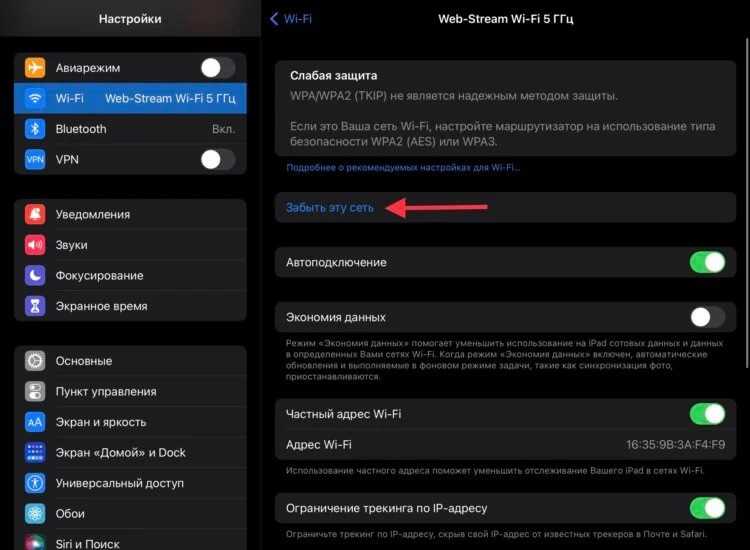Enable the Экономия данных switch
Screen dimensions: 750x550
coord(707,317)
